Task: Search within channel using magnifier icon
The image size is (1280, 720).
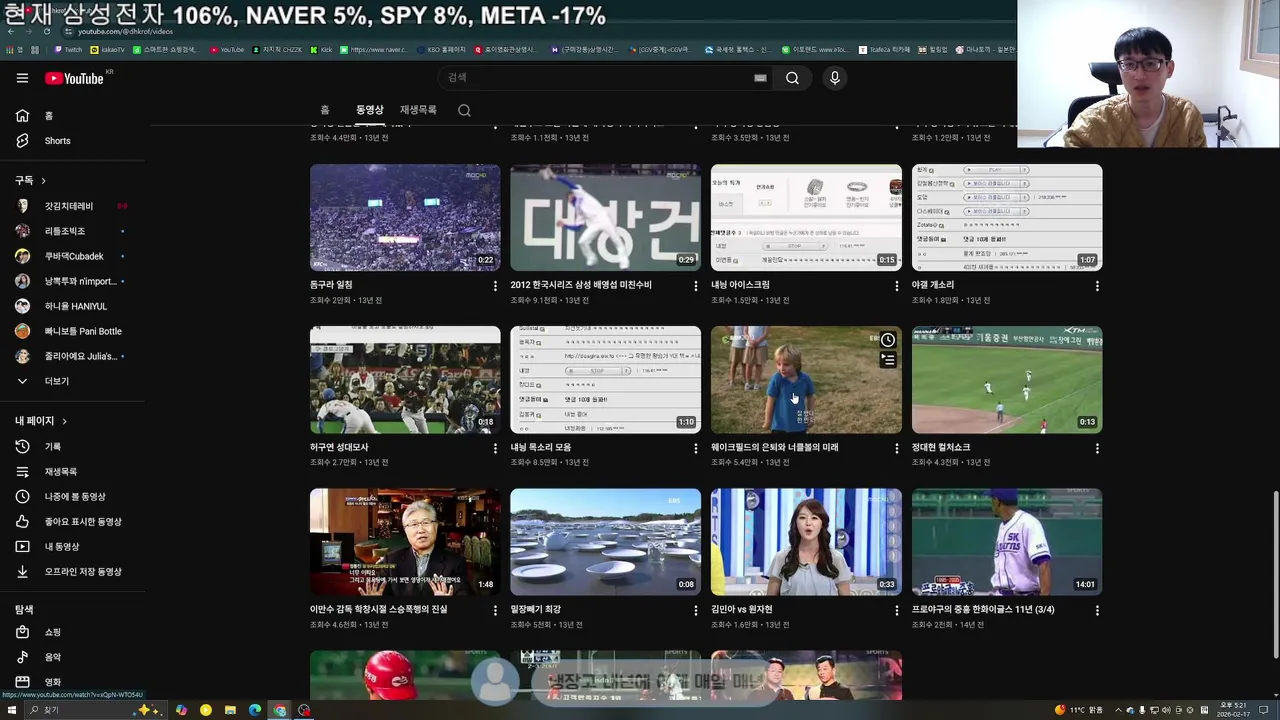Action: tap(464, 110)
